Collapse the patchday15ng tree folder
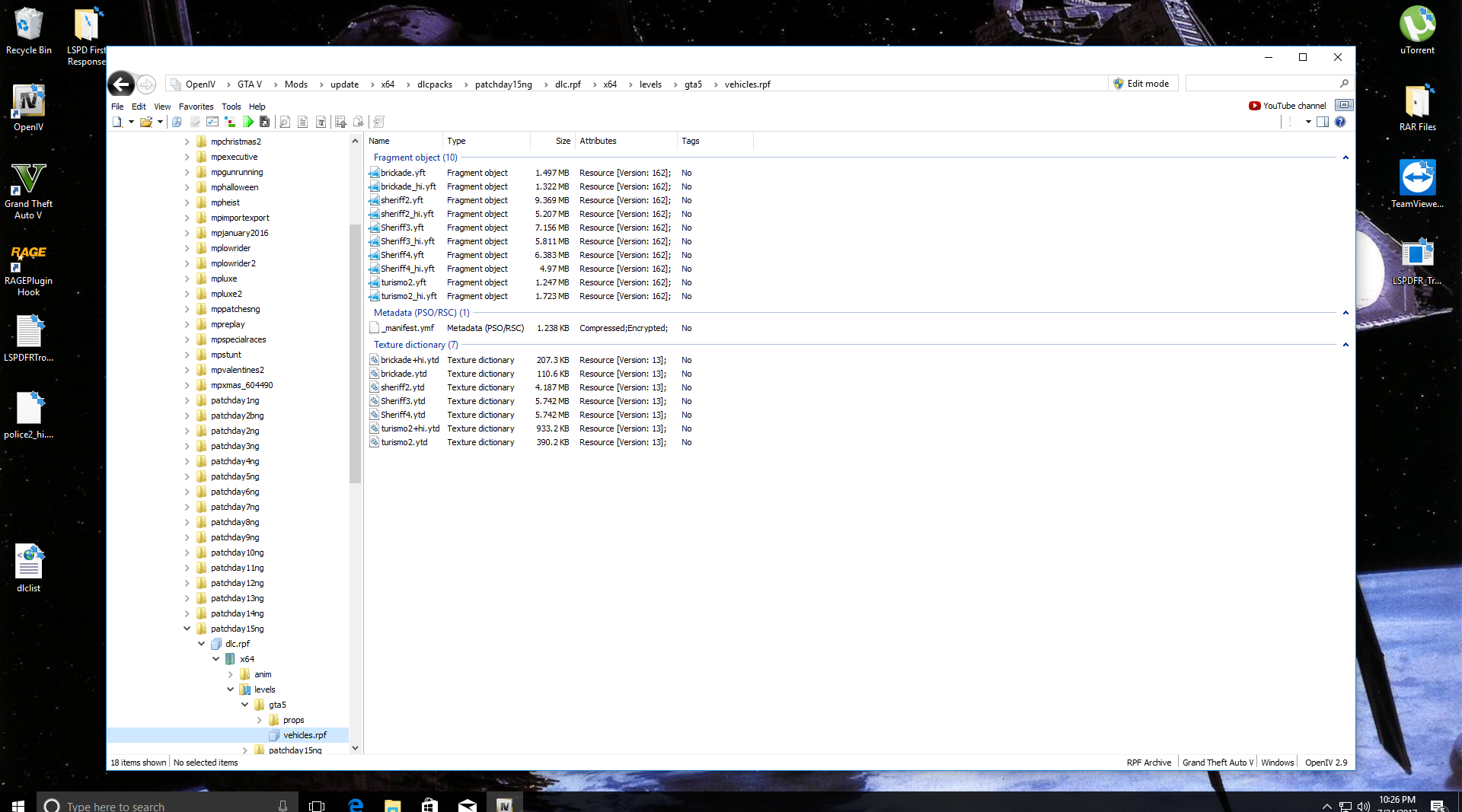The image size is (1462, 812). pyautogui.click(x=187, y=629)
